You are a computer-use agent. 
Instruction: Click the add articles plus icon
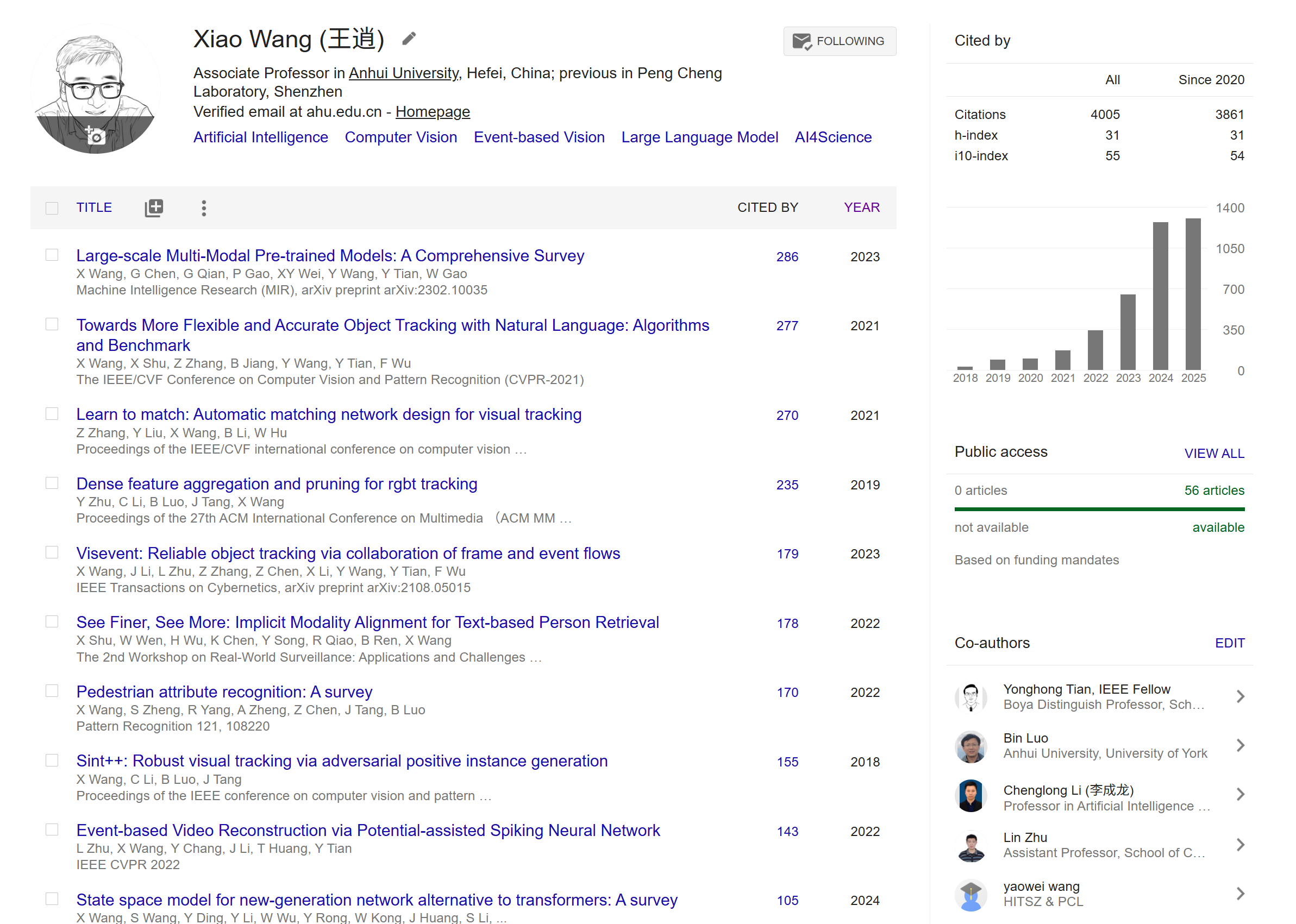coord(154,208)
